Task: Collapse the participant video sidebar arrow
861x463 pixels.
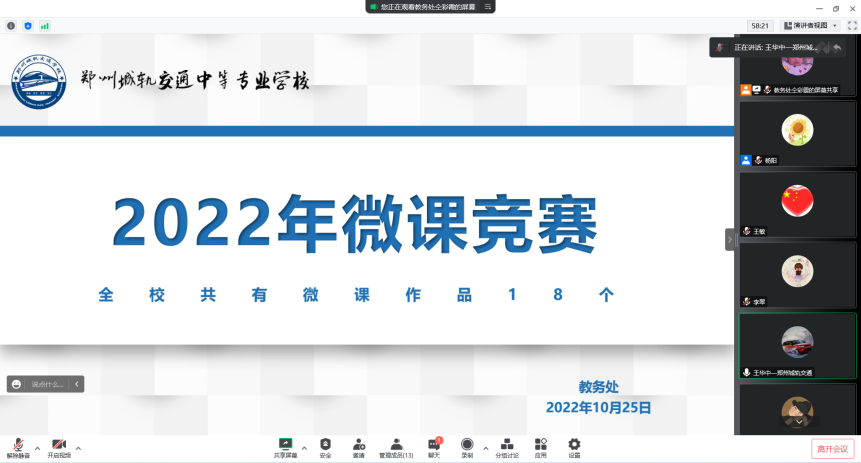Action: click(730, 239)
